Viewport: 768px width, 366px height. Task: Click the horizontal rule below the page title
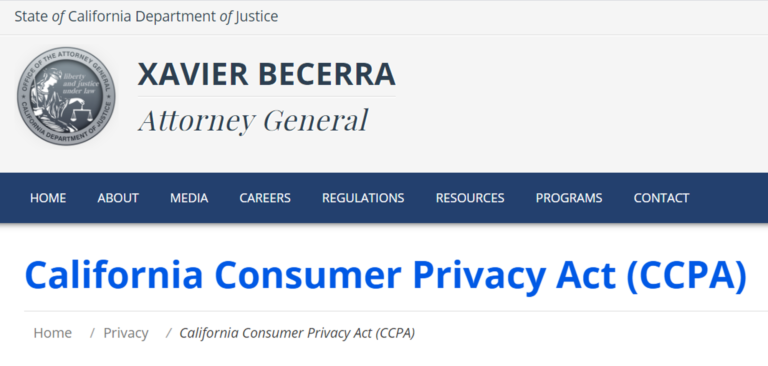pyautogui.click(x=396, y=311)
